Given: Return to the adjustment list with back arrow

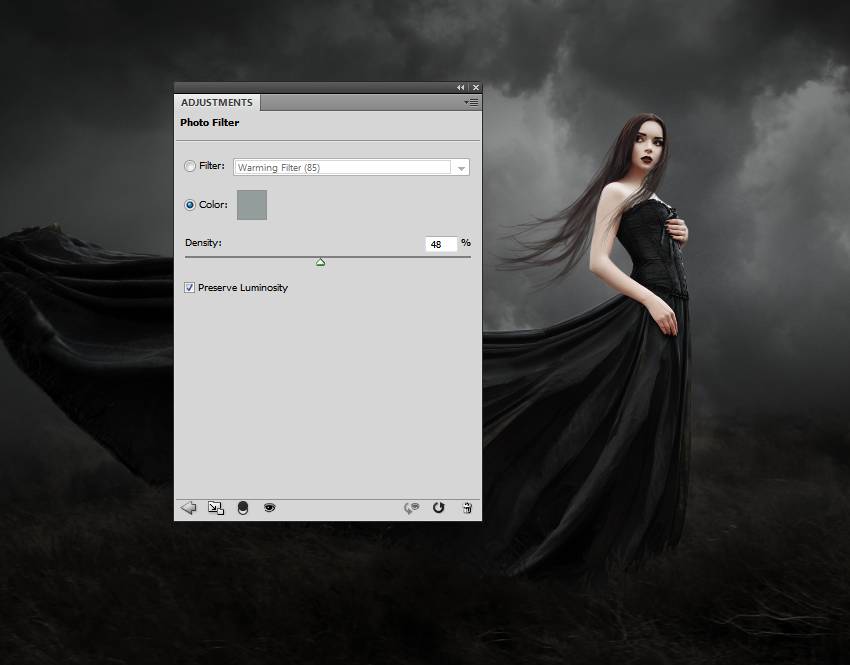Looking at the screenshot, I should tap(188, 508).
